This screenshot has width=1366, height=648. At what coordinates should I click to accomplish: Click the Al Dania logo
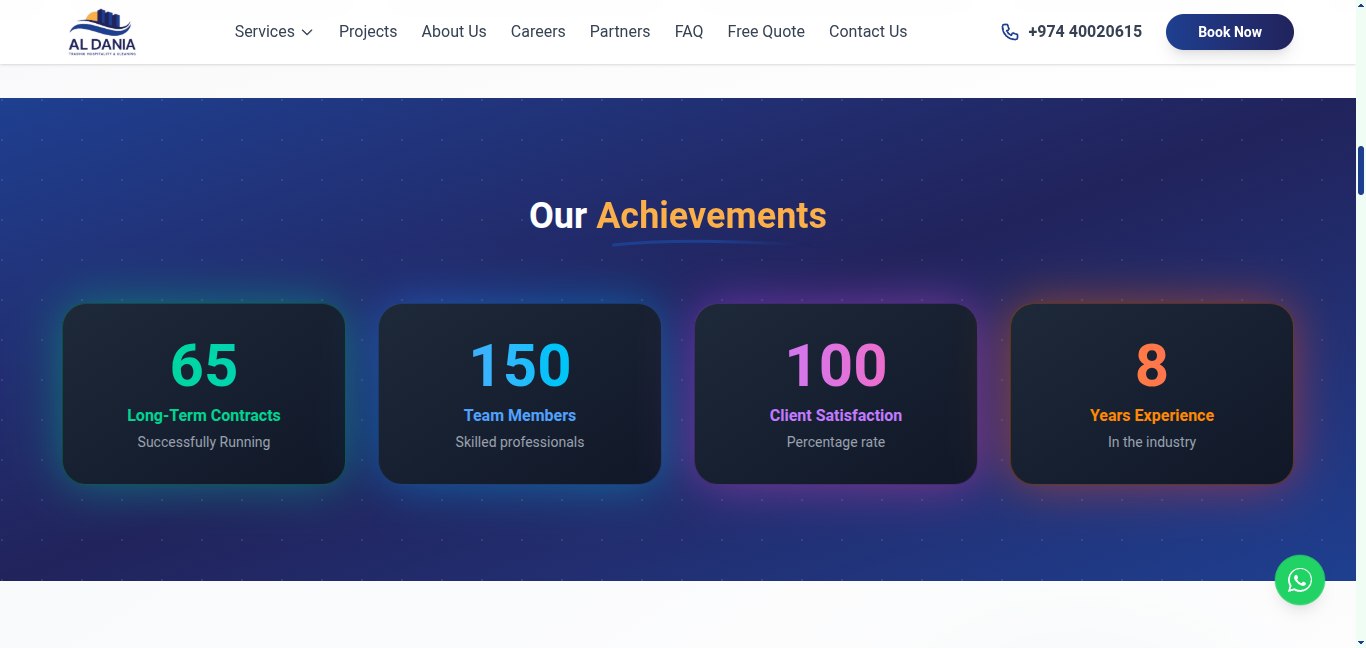(x=102, y=32)
